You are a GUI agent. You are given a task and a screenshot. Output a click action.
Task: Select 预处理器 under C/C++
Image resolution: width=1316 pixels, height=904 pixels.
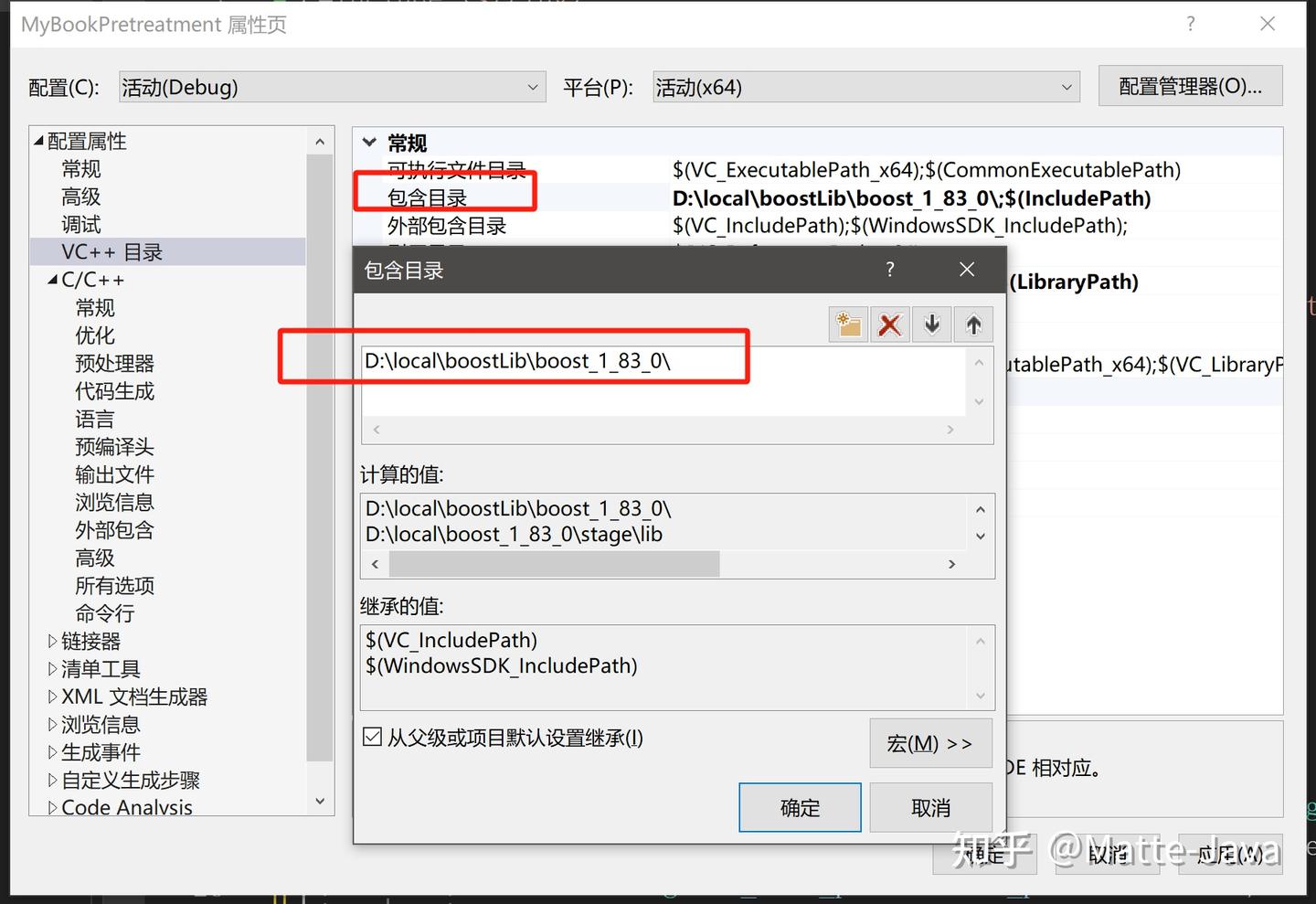(113, 363)
